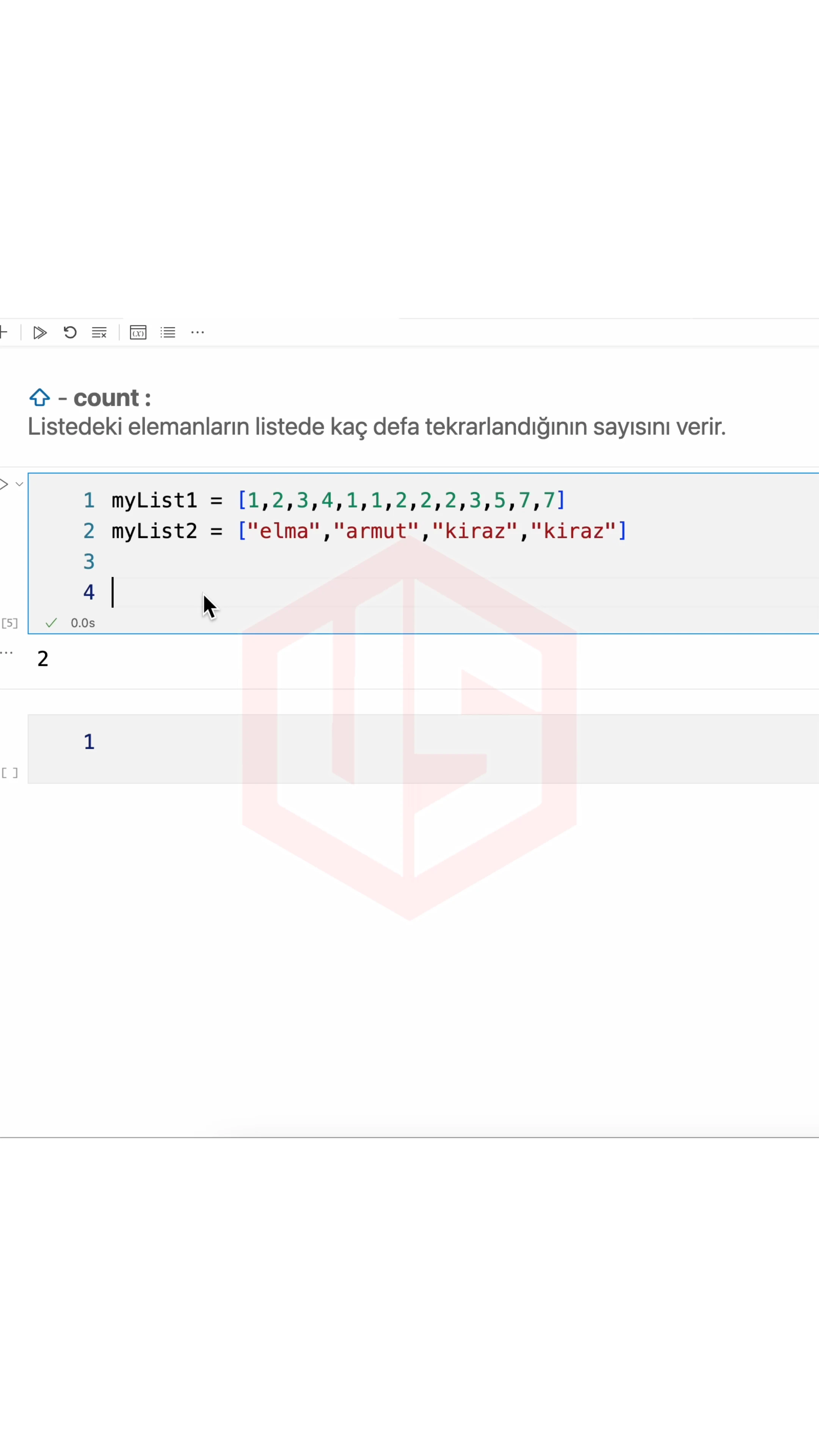Open the Variables viewer icon

138,333
